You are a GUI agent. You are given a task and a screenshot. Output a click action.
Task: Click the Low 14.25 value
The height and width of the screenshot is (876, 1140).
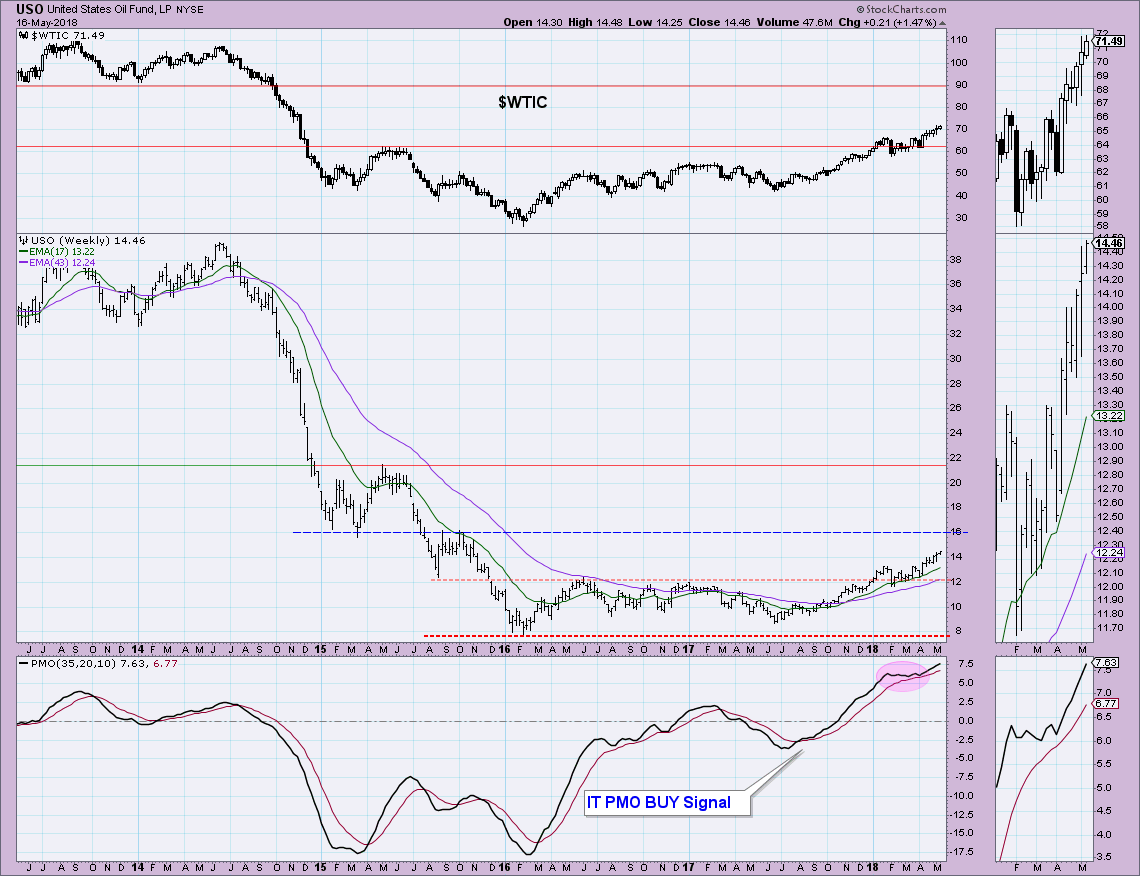tap(655, 22)
